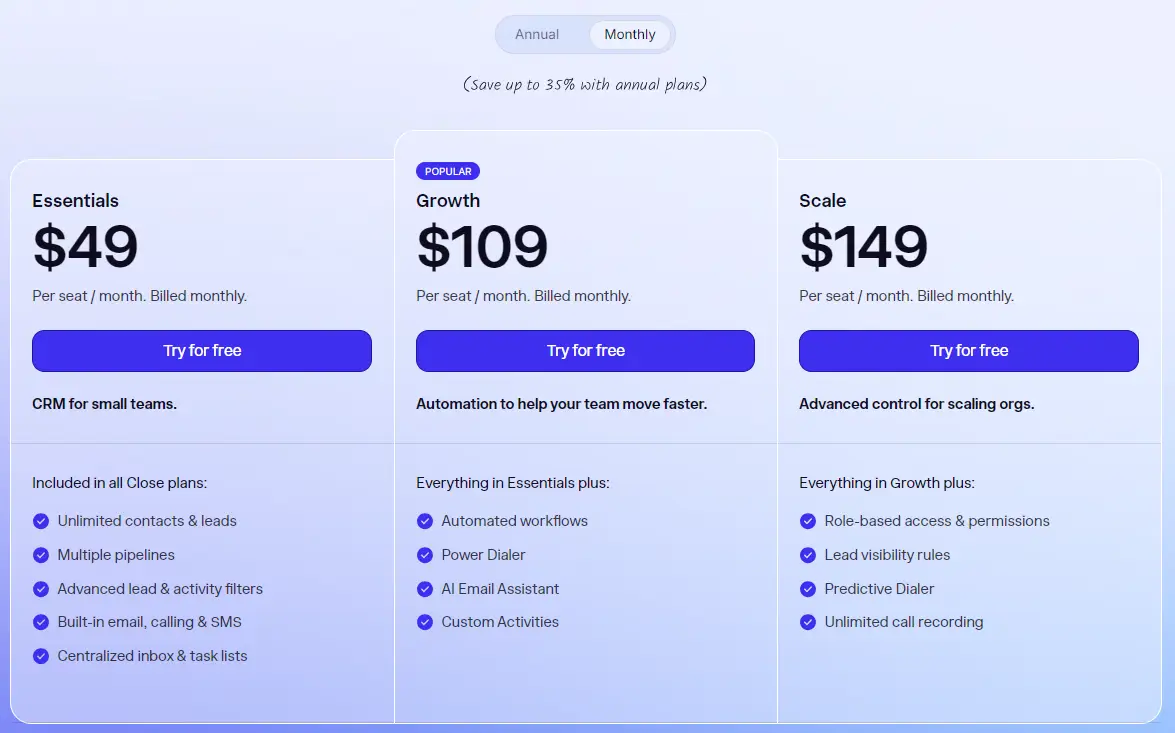Click check icon next to AI Email Assistant
The image size is (1175, 733).
coord(425,589)
